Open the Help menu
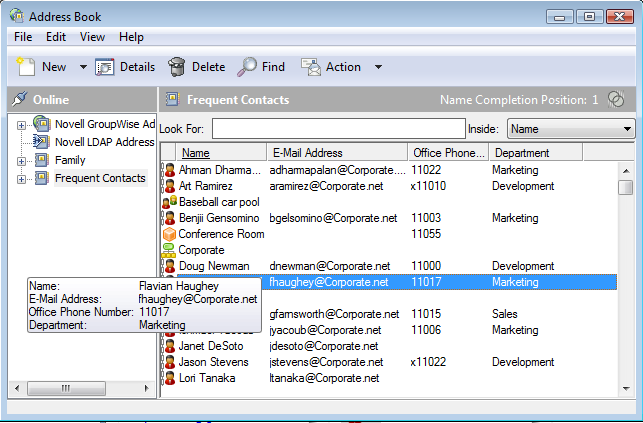 tap(131, 37)
